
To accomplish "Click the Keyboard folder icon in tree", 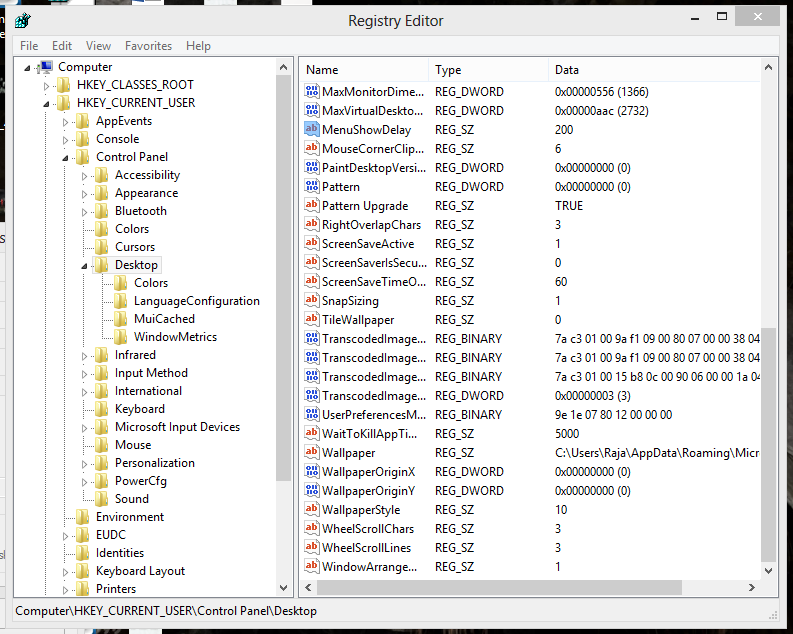I will (102, 409).
